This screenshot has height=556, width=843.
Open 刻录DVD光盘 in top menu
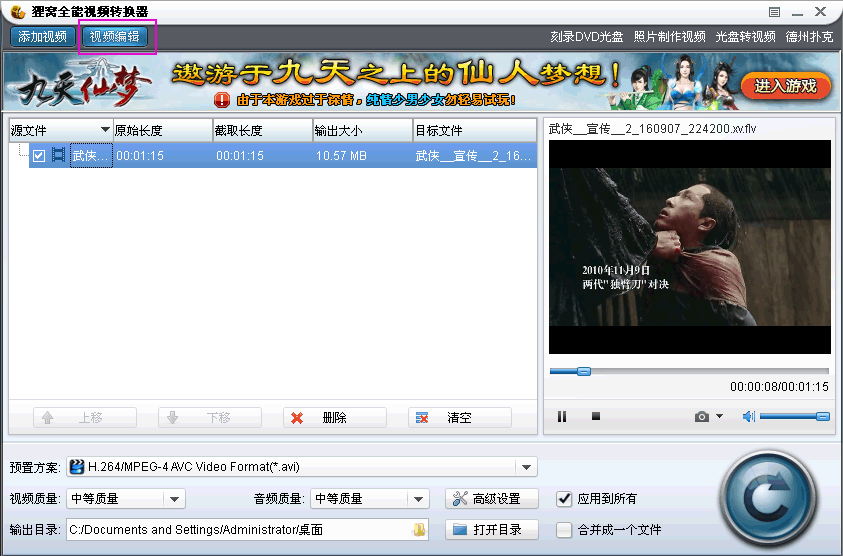click(x=587, y=37)
